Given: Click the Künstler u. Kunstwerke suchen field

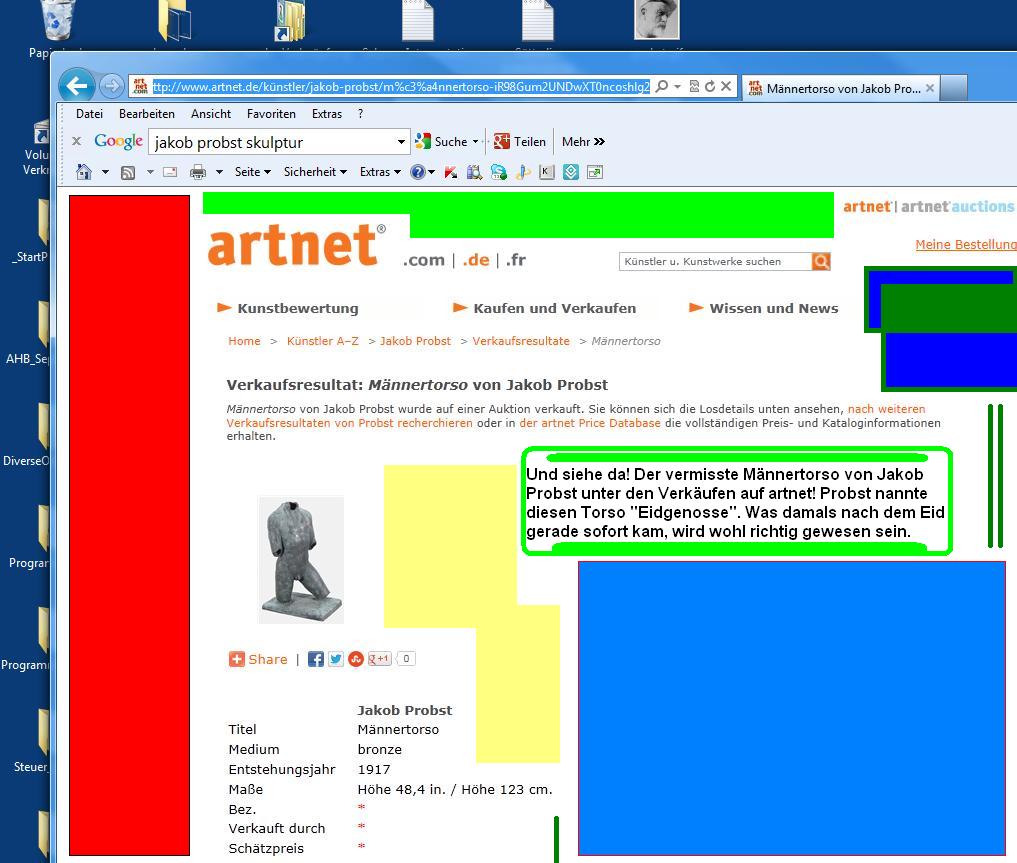Looking at the screenshot, I should 715,261.
